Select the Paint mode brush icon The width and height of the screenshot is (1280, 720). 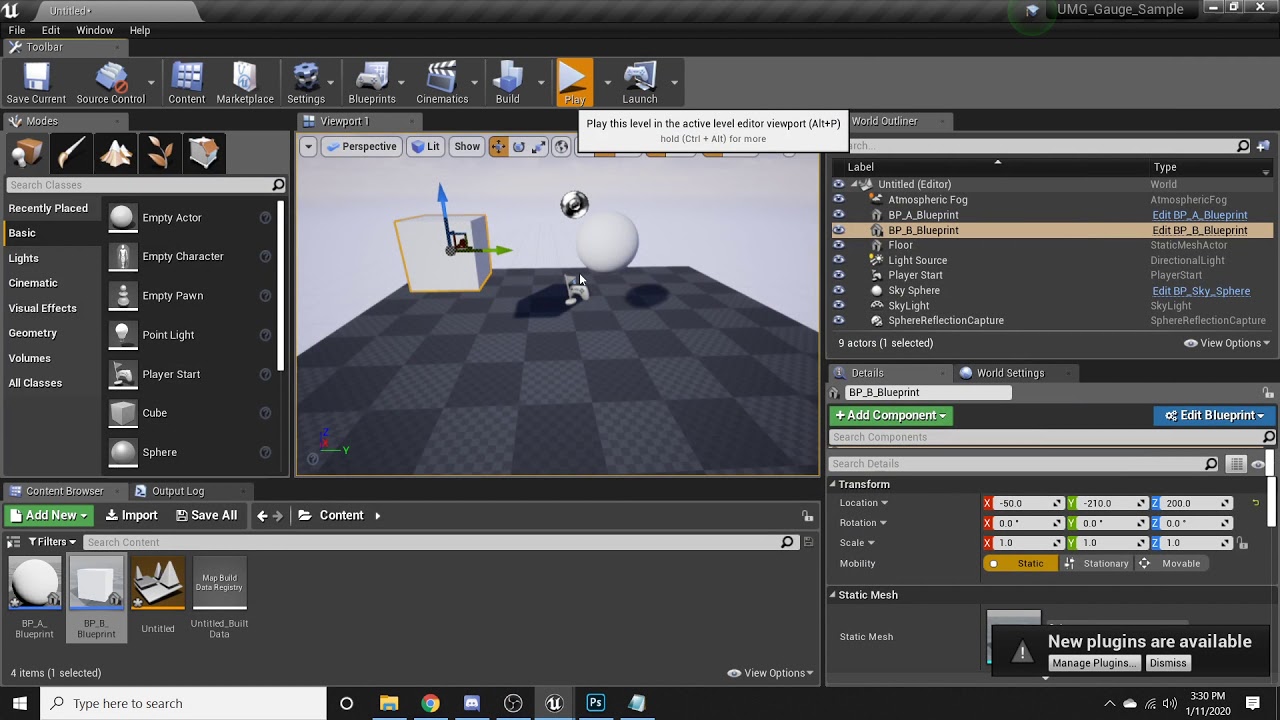pyautogui.click(x=71, y=153)
